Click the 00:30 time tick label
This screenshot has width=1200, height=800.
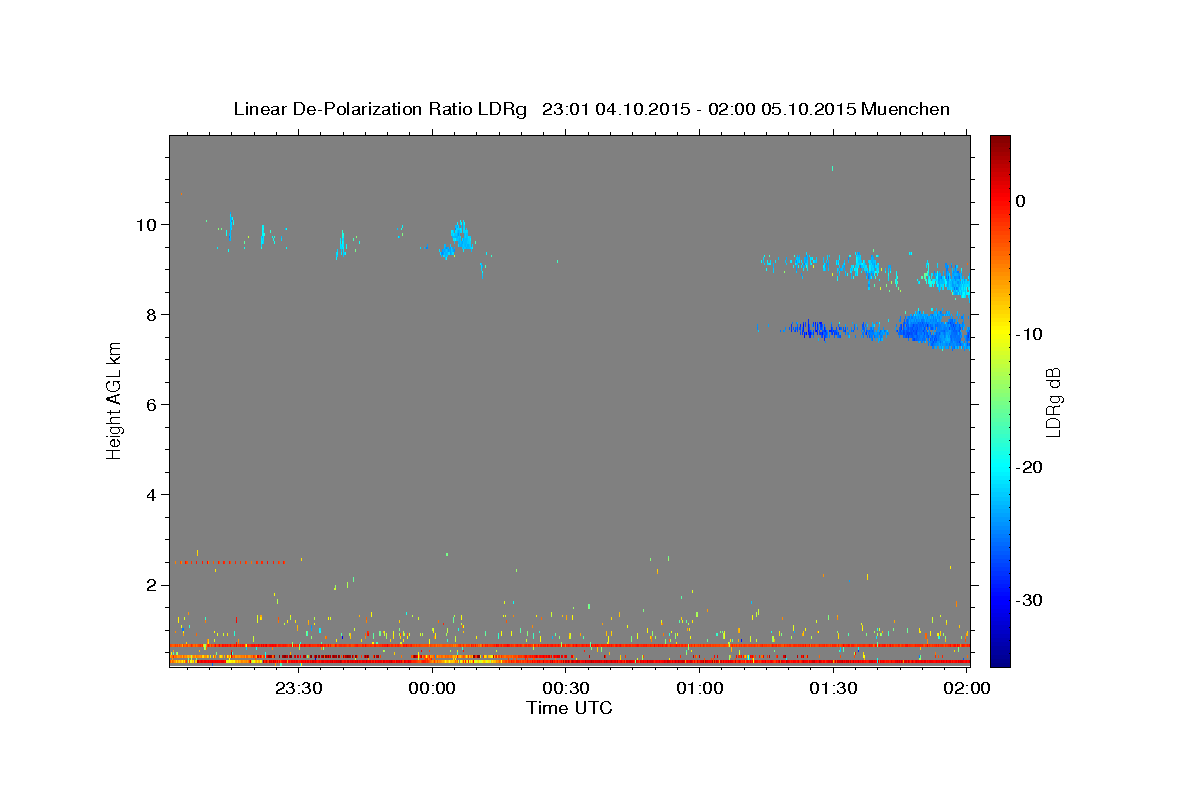click(566, 688)
